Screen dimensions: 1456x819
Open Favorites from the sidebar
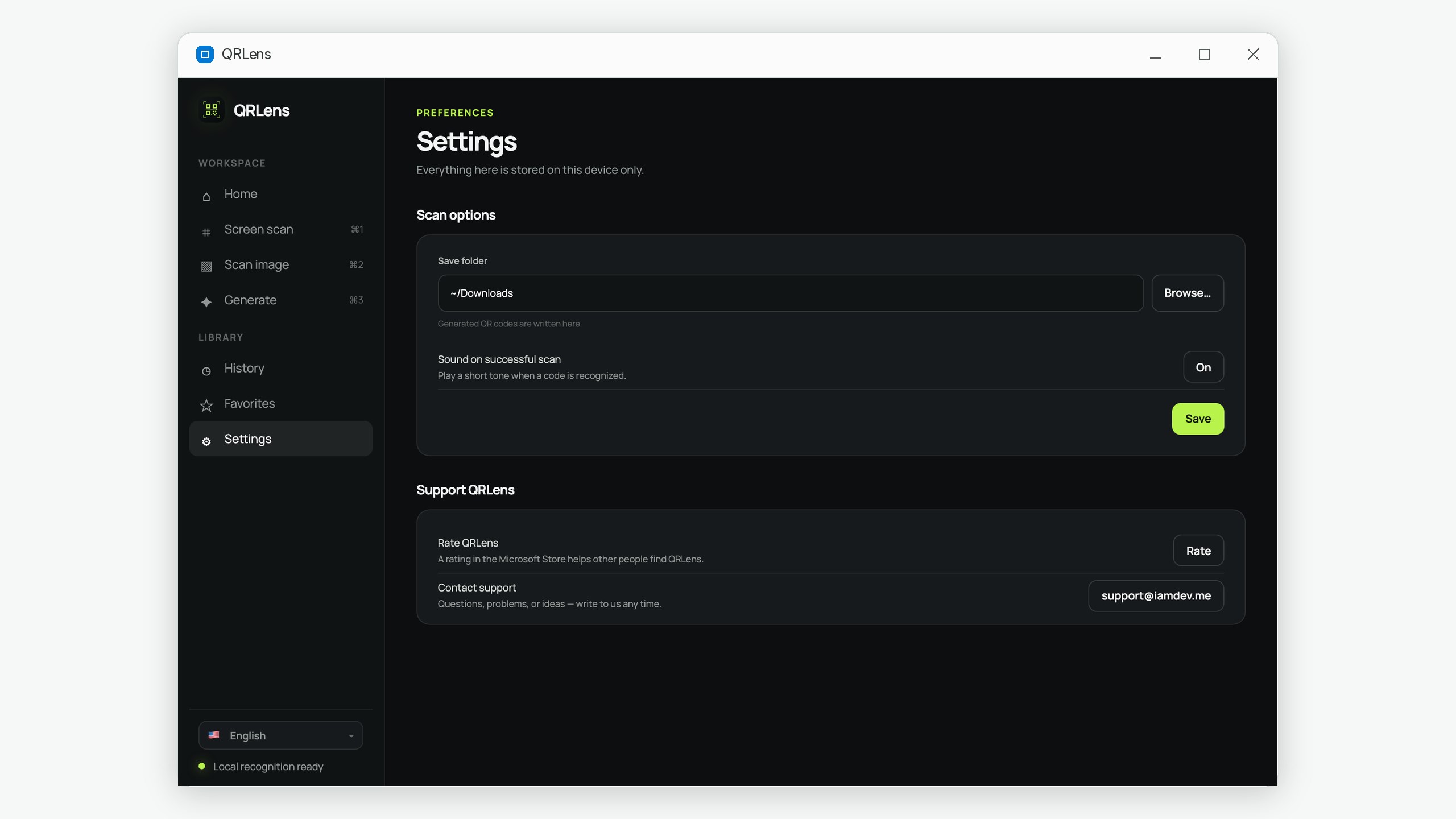281,403
